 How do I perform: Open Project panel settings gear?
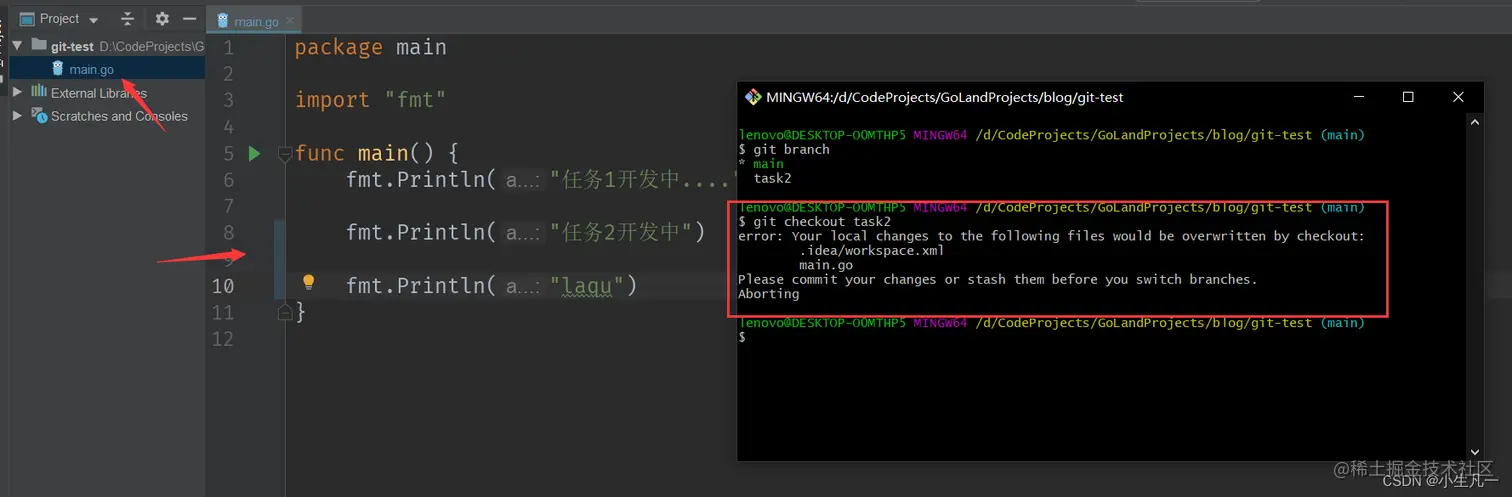pyautogui.click(x=162, y=19)
